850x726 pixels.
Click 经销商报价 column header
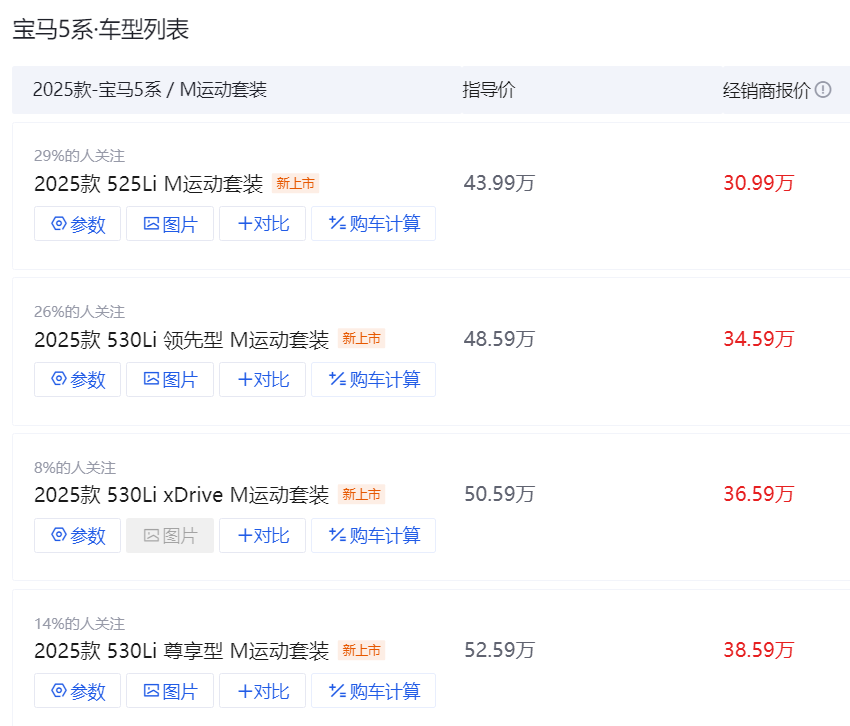coord(767,90)
